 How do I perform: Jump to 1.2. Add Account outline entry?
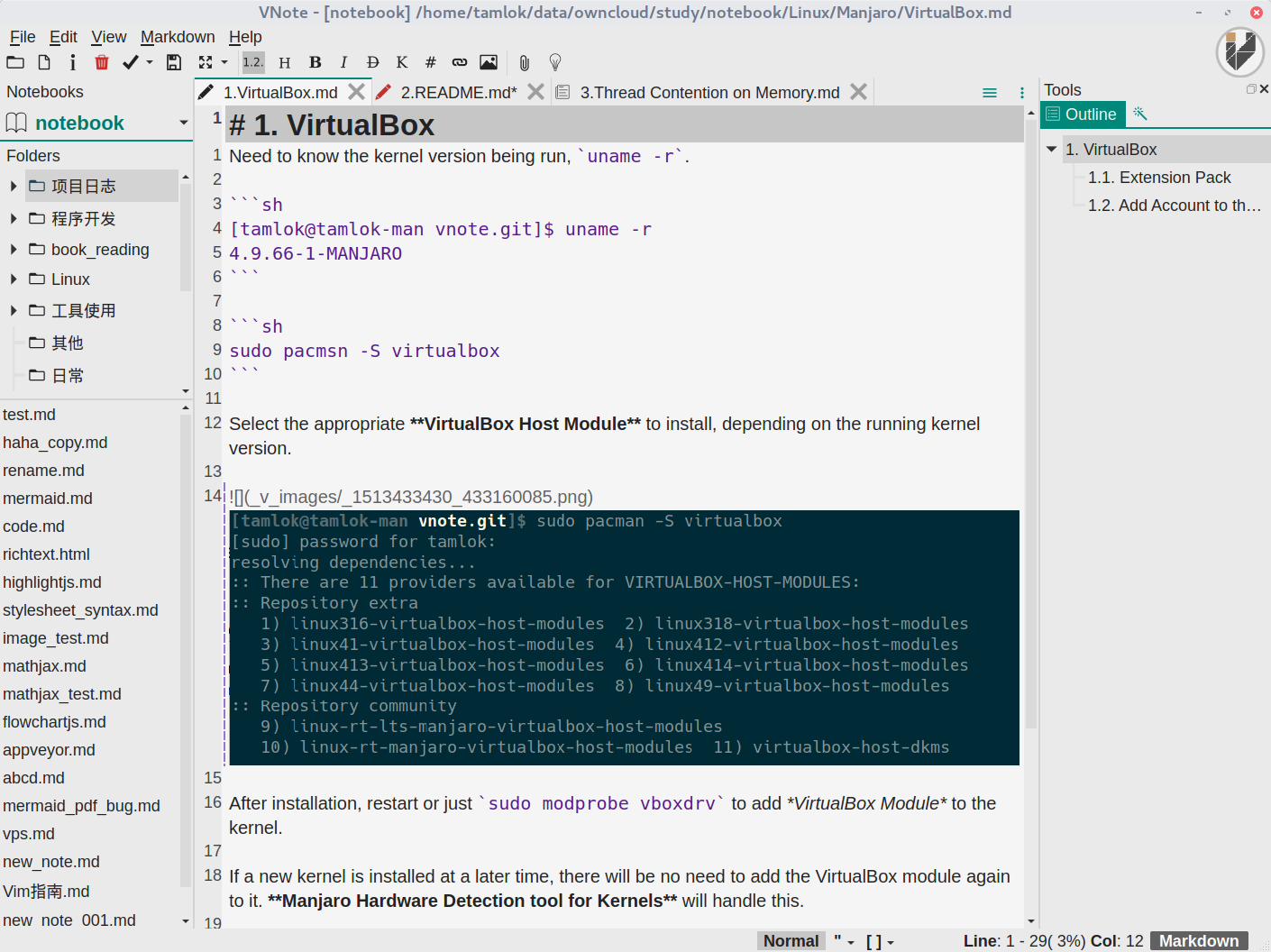1174,206
